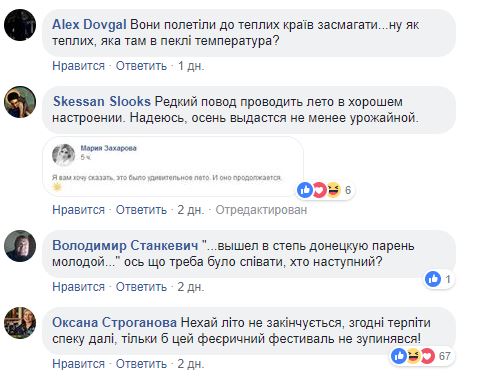The height and width of the screenshot is (377, 492).
Task: Open Alex Dovgal's profile avatar
Action: 20,25
